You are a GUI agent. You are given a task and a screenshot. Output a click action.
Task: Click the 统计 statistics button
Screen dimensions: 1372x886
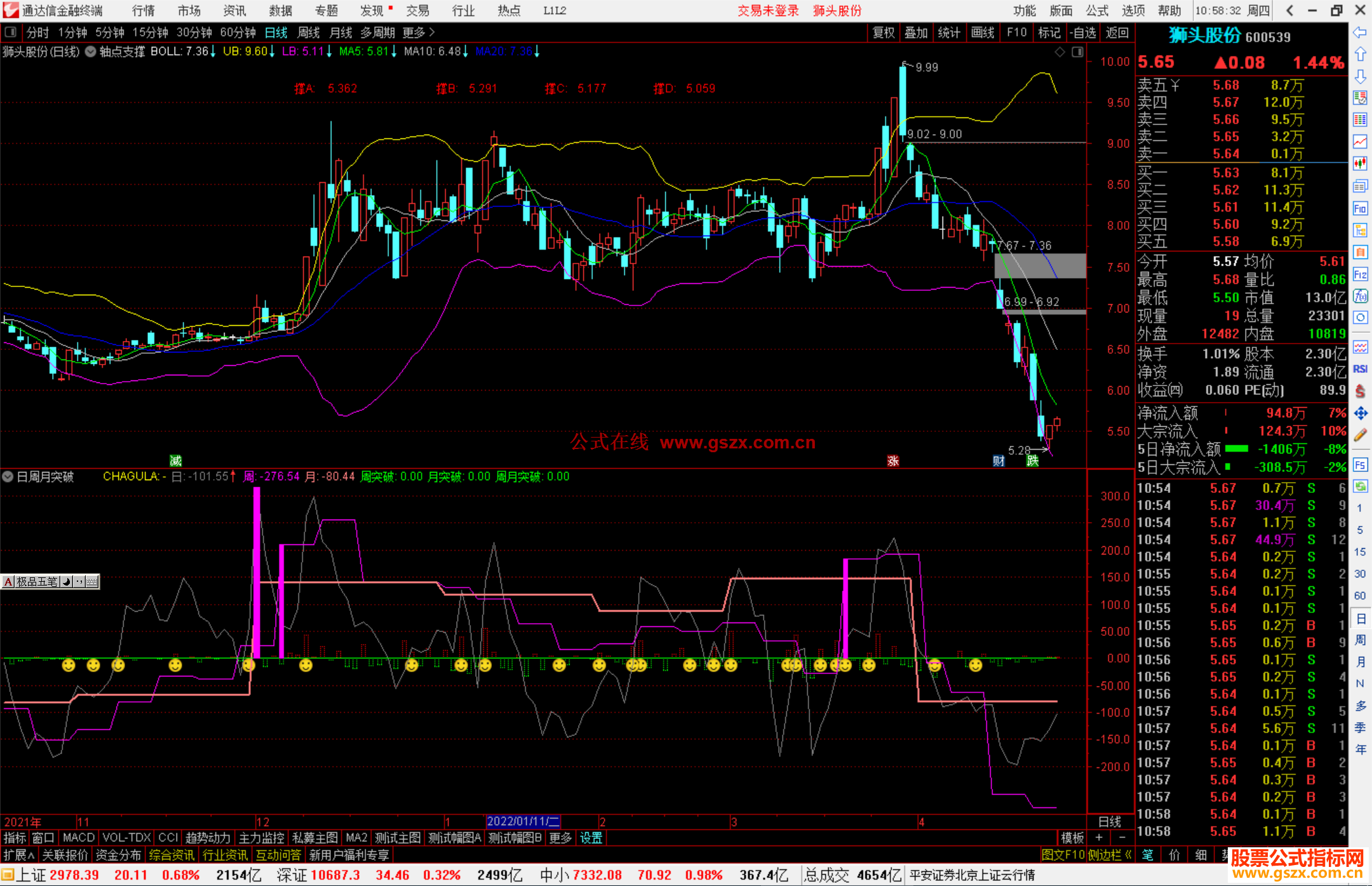coord(950,32)
